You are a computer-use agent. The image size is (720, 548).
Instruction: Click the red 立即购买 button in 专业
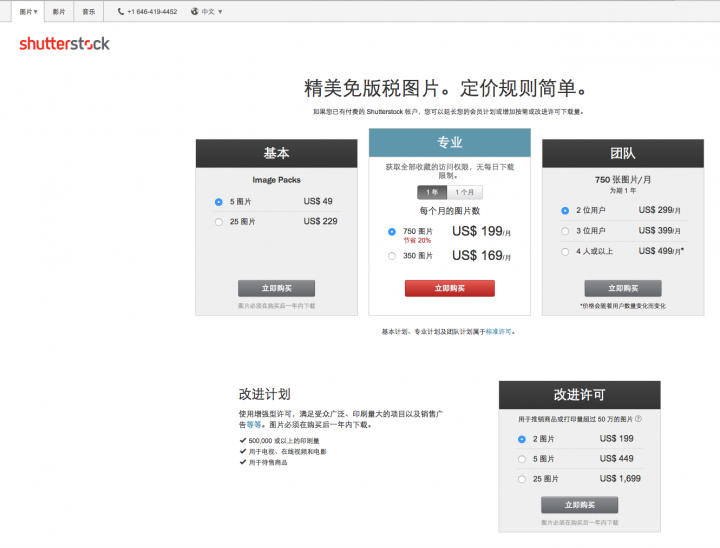pos(450,288)
